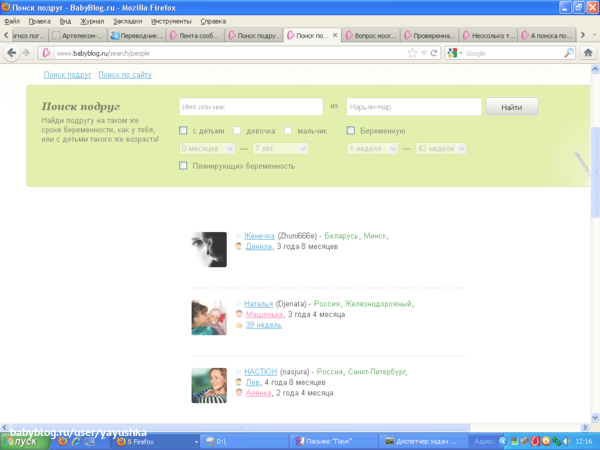The height and width of the screenshot is (450, 600).
Task: Enable the 'с детьми' checkbox
Action: click(x=183, y=131)
